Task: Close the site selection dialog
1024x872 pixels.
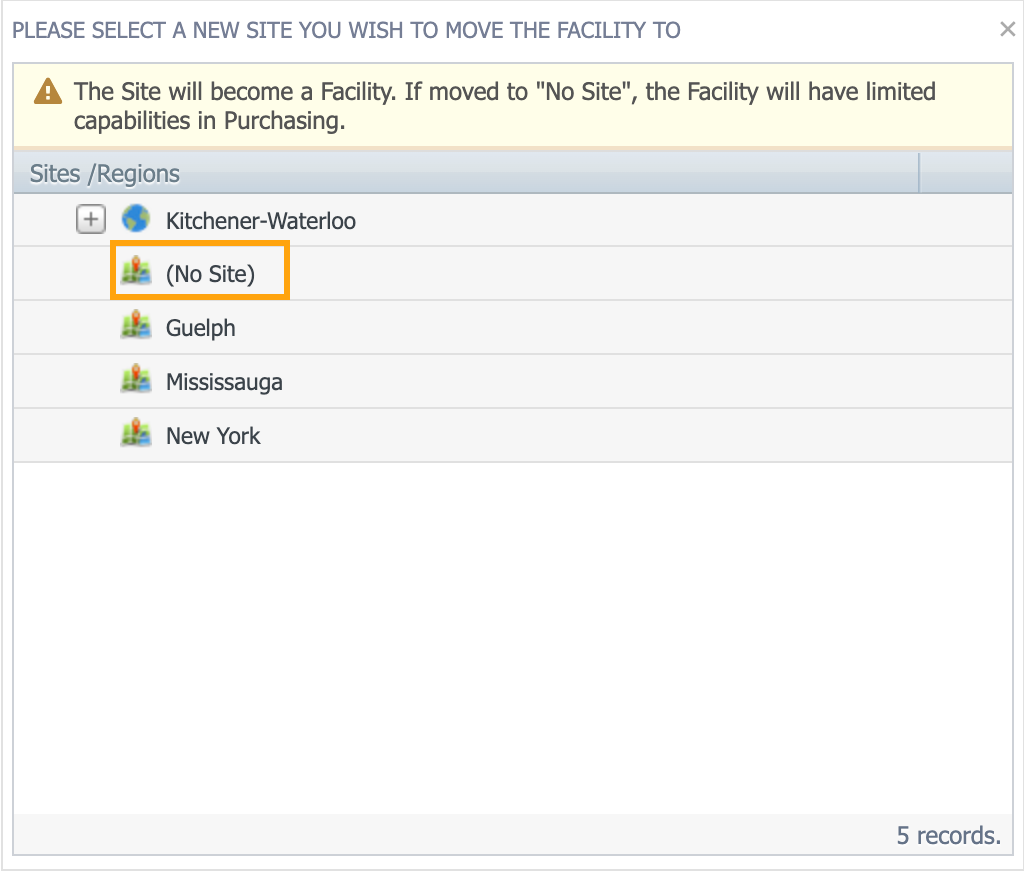Action: click(x=1007, y=30)
